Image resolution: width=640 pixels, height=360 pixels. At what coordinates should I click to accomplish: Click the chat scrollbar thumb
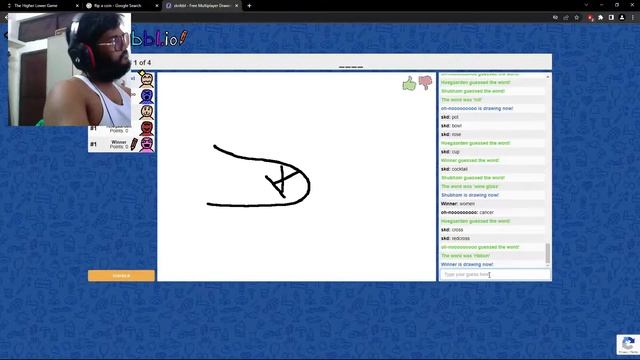pos(548,253)
